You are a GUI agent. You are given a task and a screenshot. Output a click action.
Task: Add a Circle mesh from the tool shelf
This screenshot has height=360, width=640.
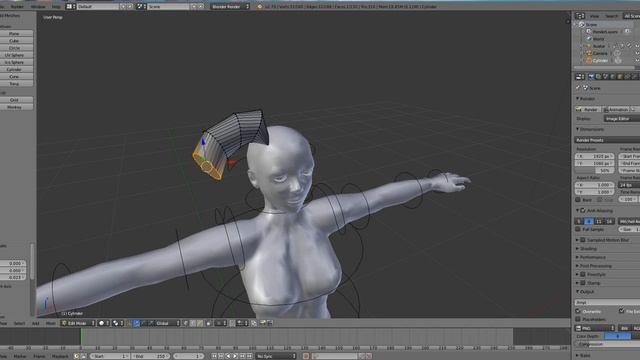14,48
